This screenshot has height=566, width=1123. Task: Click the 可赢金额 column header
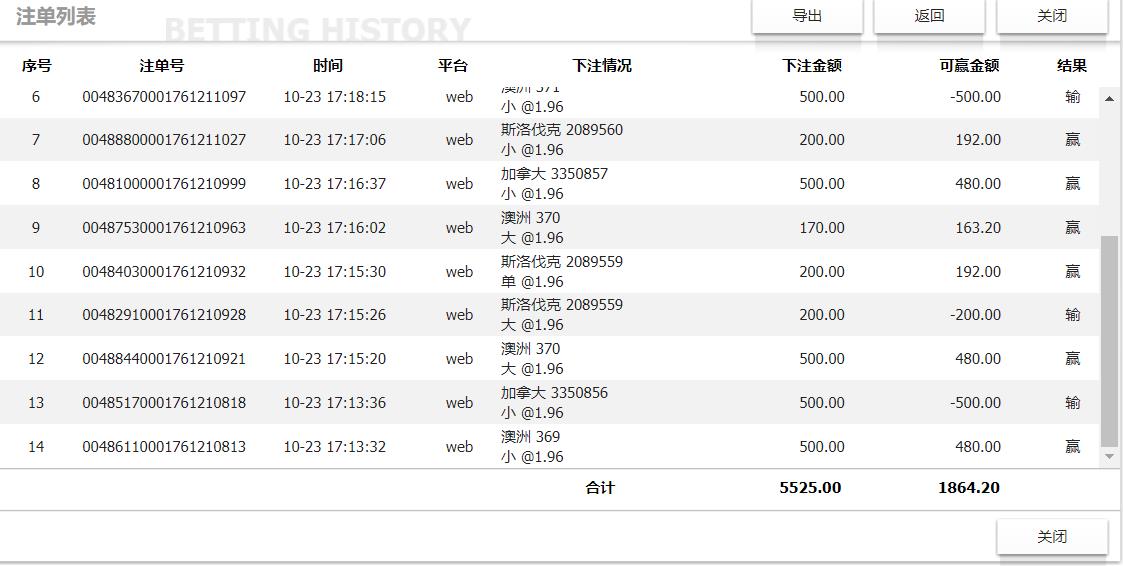pyautogui.click(x=969, y=66)
